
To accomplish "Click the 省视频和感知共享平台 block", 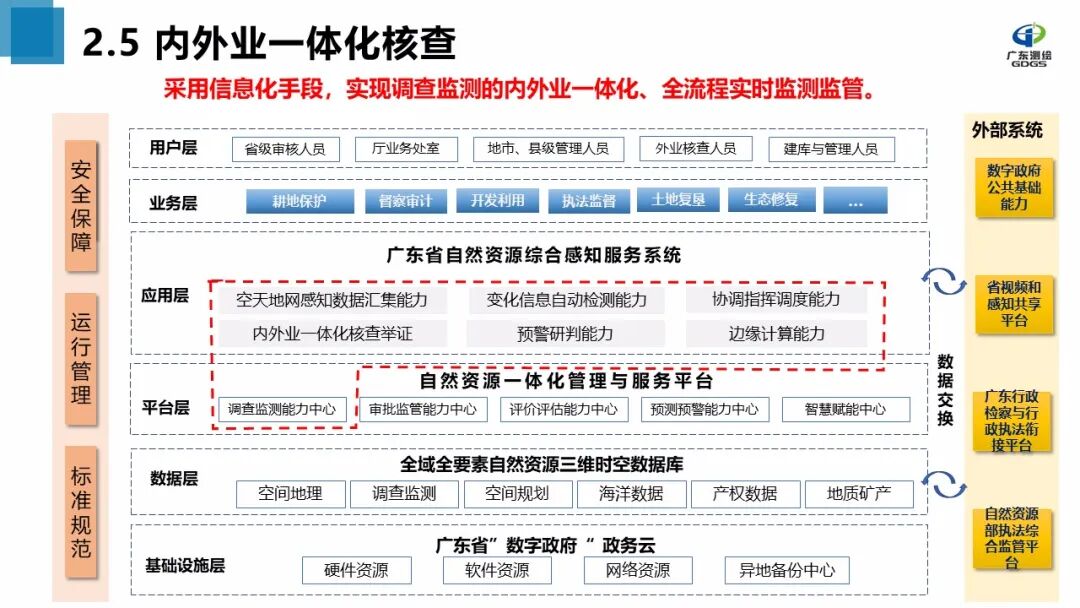I will [1014, 304].
